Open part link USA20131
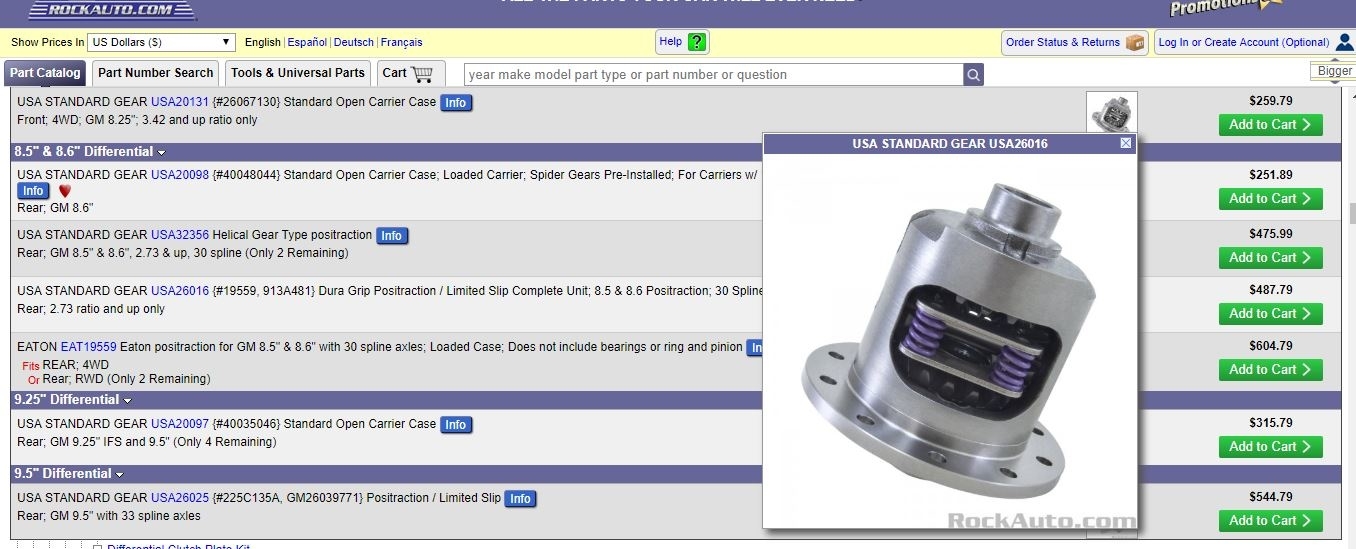The height and width of the screenshot is (549, 1356). [x=180, y=102]
